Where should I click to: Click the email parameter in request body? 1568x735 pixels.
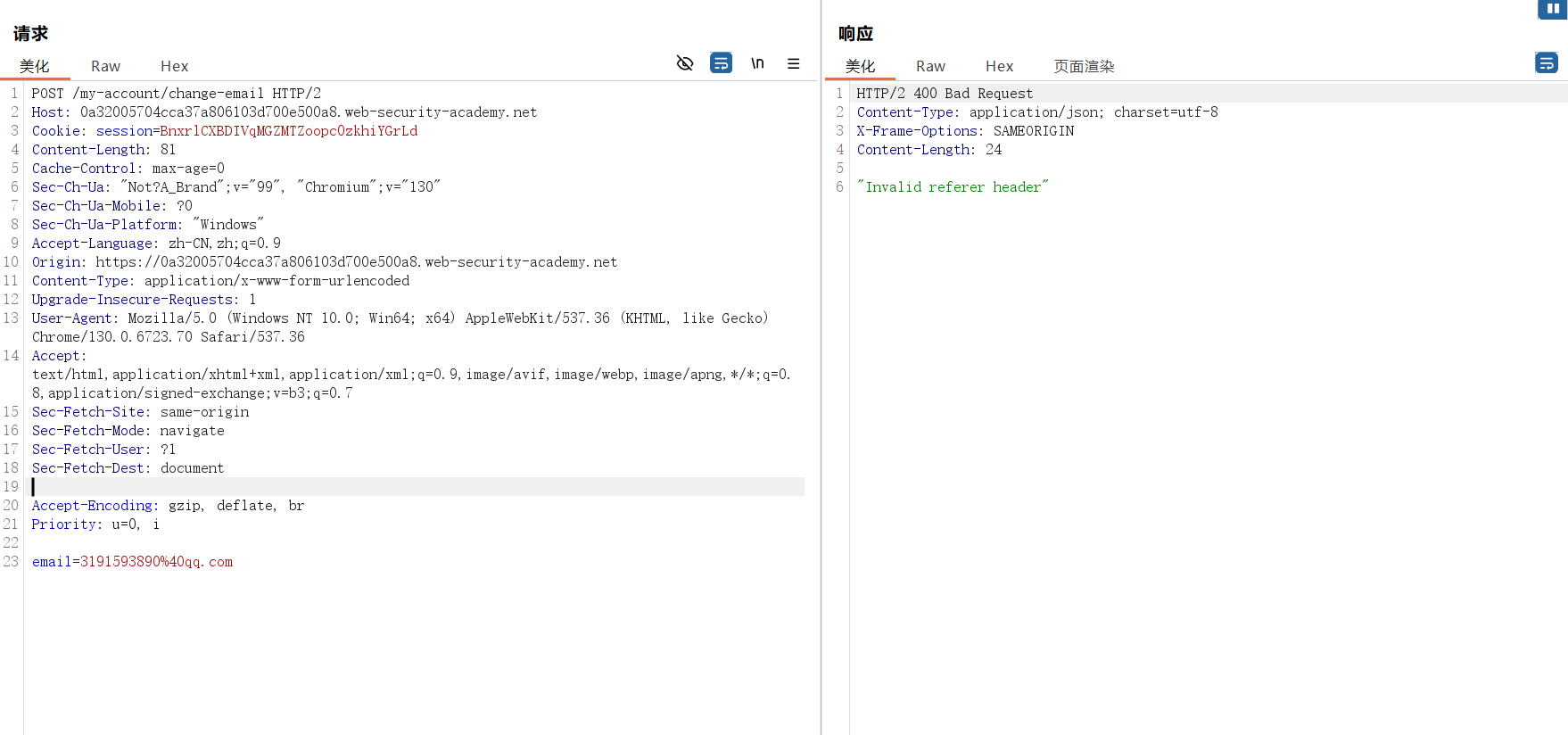pyautogui.click(x=132, y=562)
